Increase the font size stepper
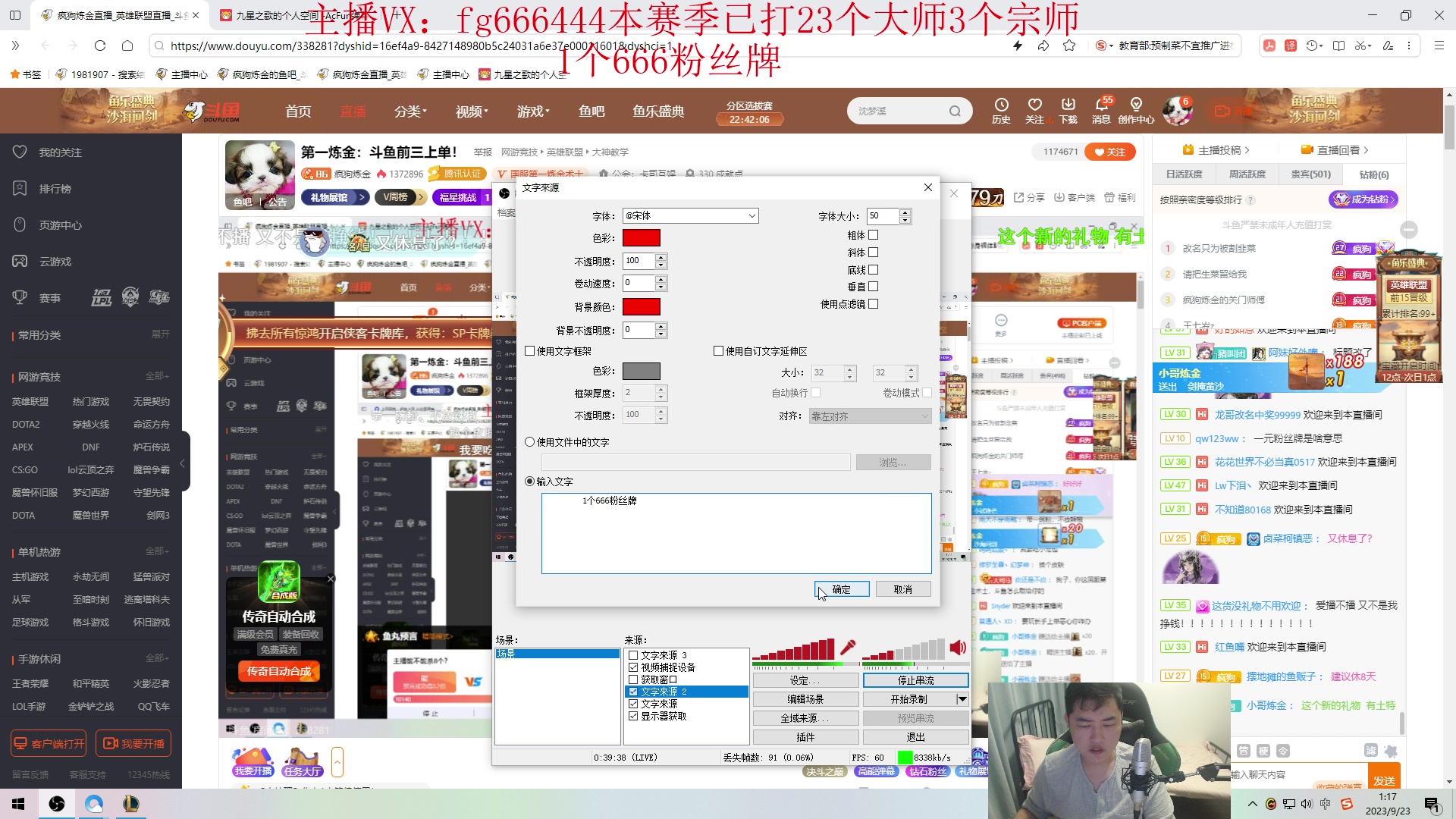1456x819 pixels. [x=905, y=212]
